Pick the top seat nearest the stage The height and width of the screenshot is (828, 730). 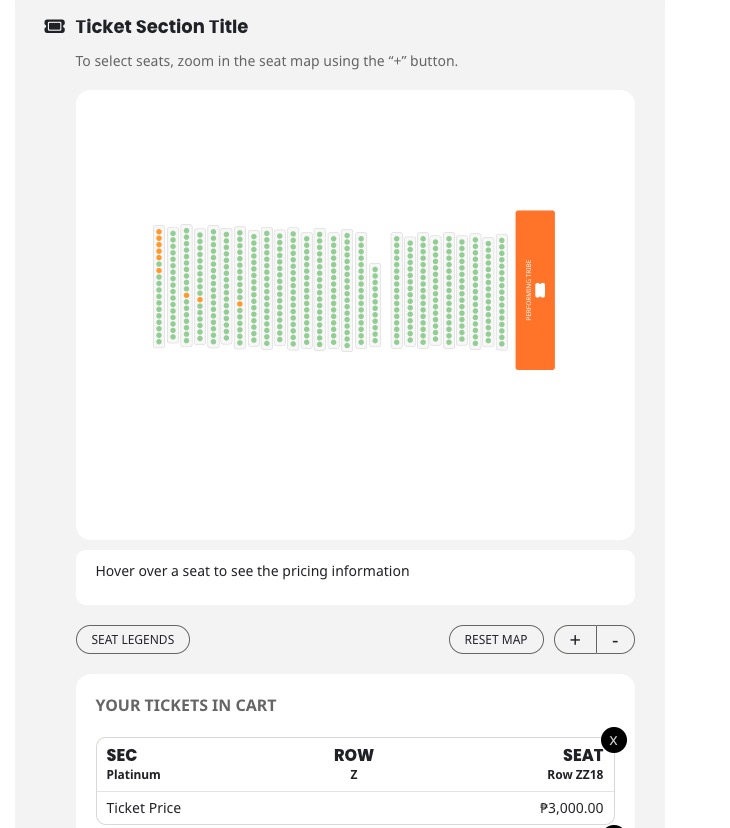(x=502, y=240)
